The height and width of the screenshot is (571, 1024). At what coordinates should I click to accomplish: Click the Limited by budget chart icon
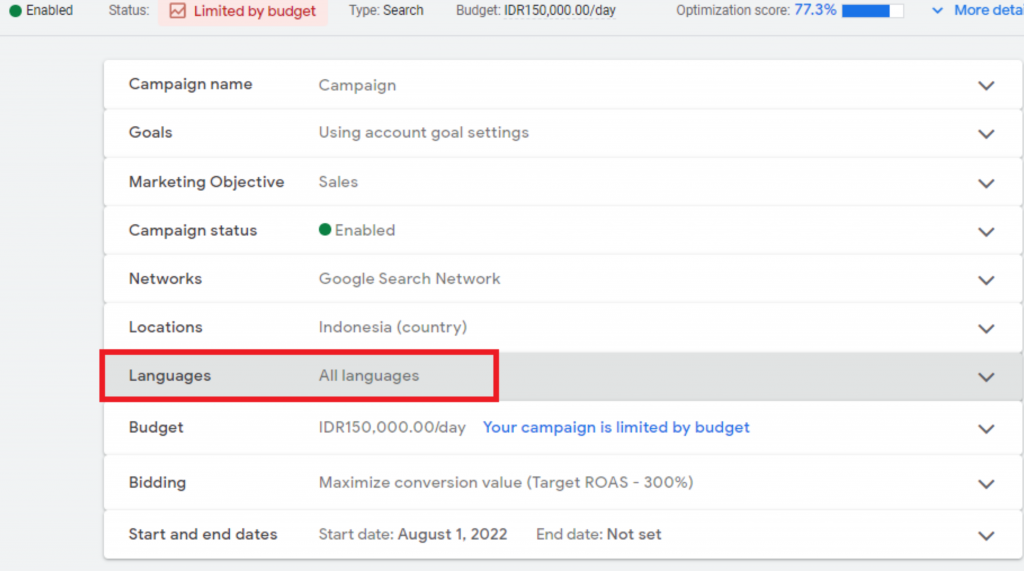tap(177, 11)
